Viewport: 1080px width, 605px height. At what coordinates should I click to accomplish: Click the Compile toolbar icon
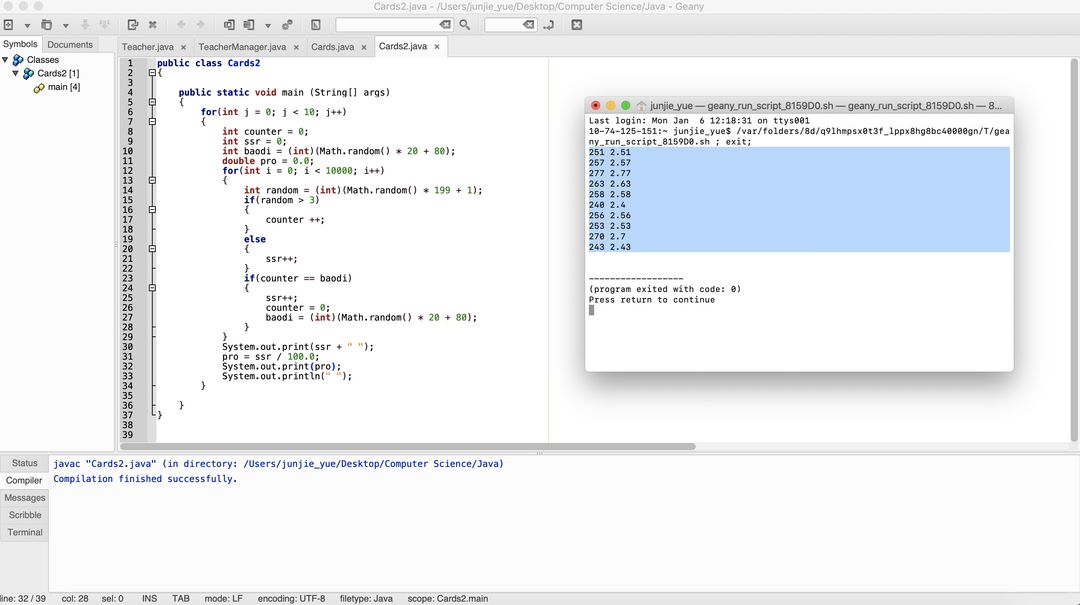229,25
